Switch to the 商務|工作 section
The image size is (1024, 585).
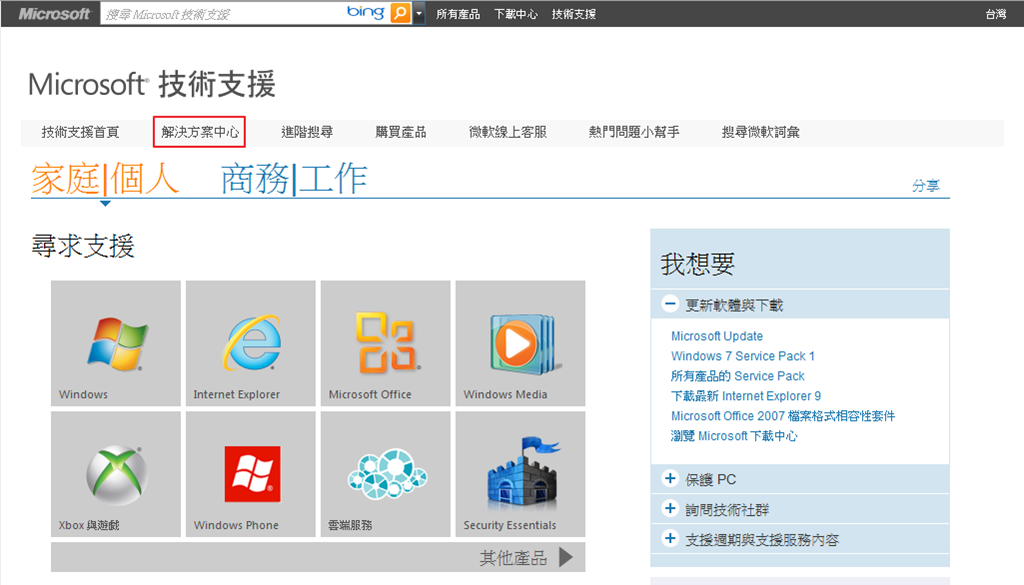tap(294, 178)
